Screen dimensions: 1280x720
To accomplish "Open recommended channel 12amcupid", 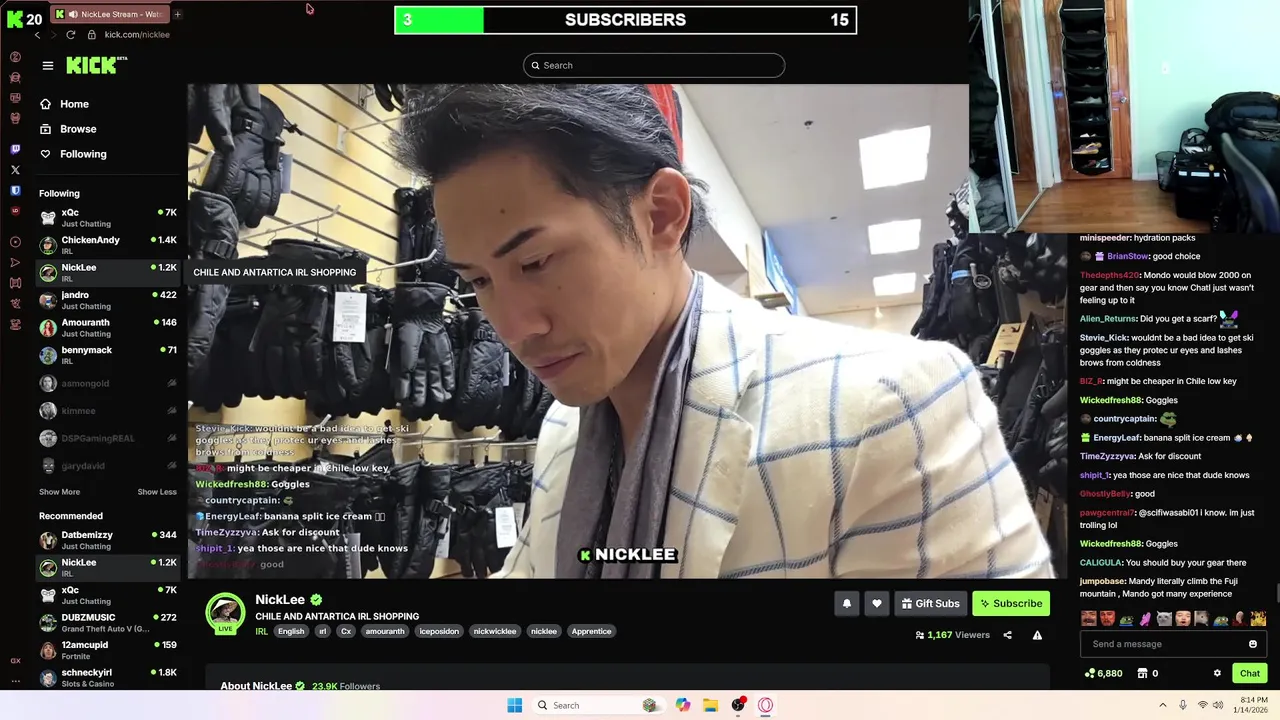I will click(x=108, y=650).
